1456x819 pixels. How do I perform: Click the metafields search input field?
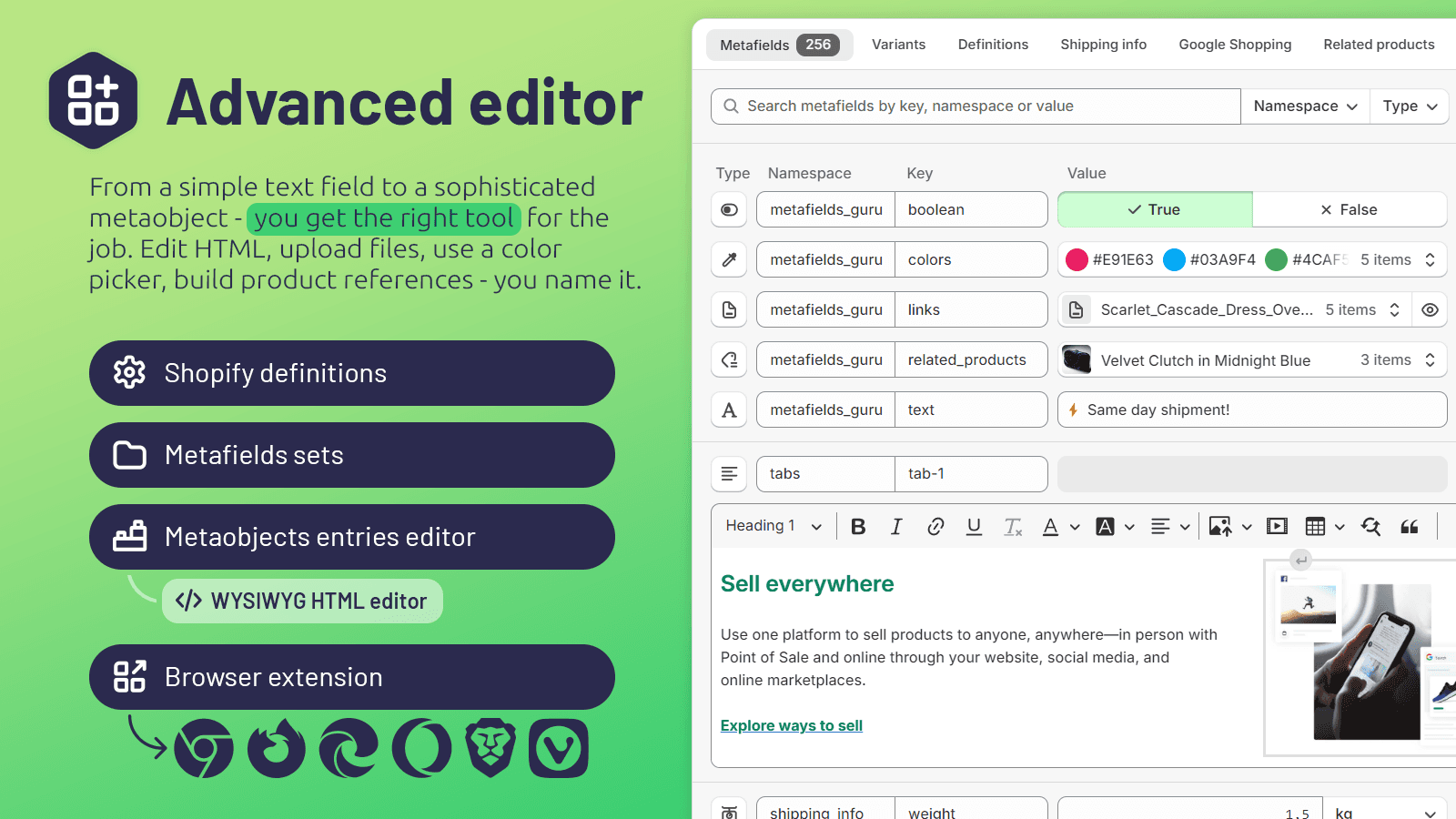[x=974, y=106]
